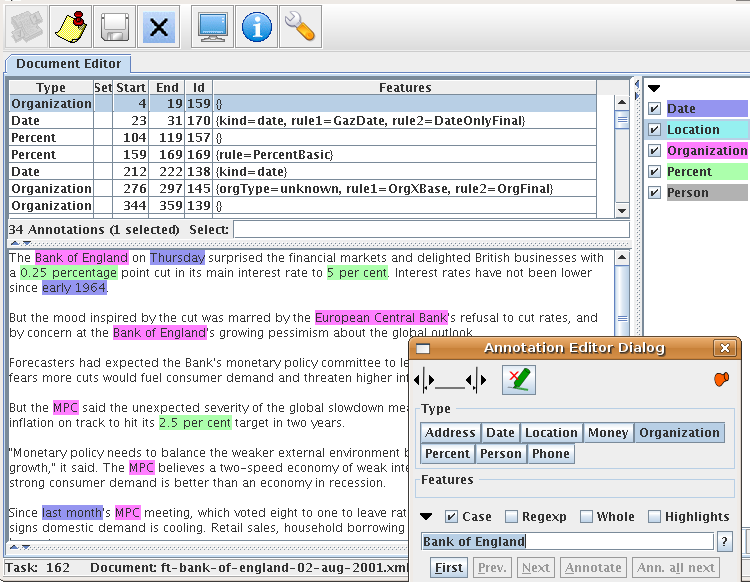Viewport: 750px width, 582px height.
Task: Uncheck the Organization annotation type
Action: (654, 151)
